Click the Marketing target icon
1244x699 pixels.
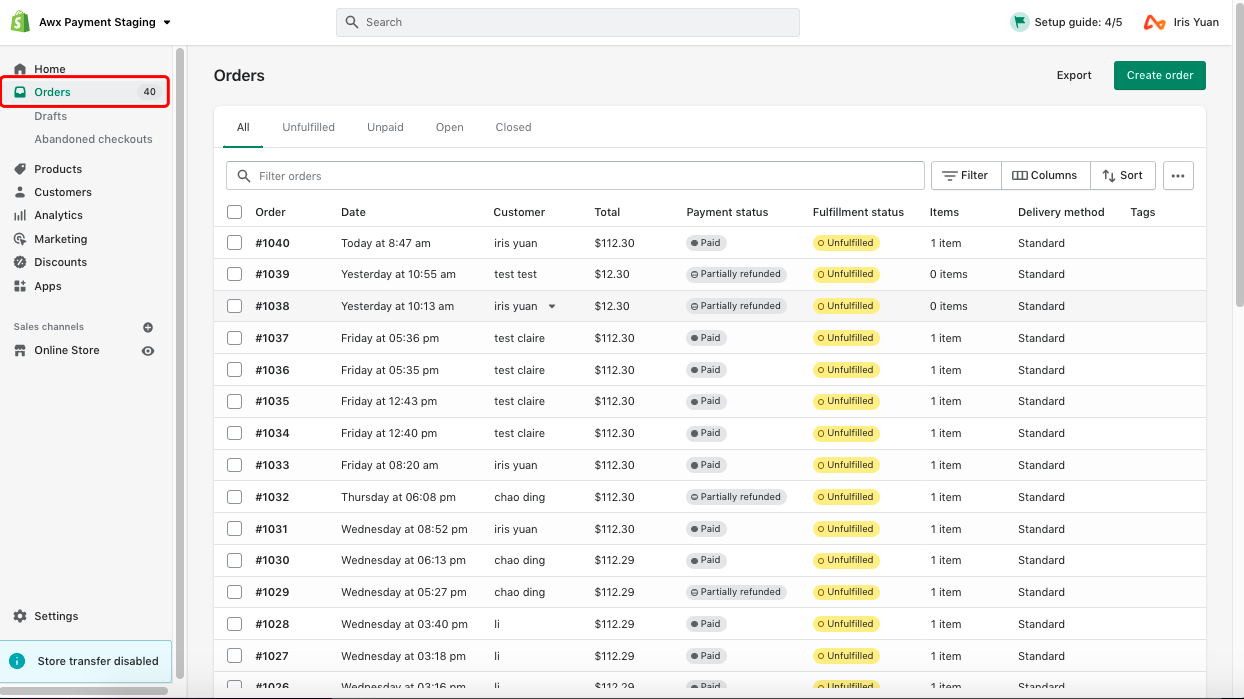pyautogui.click(x=20, y=239)
